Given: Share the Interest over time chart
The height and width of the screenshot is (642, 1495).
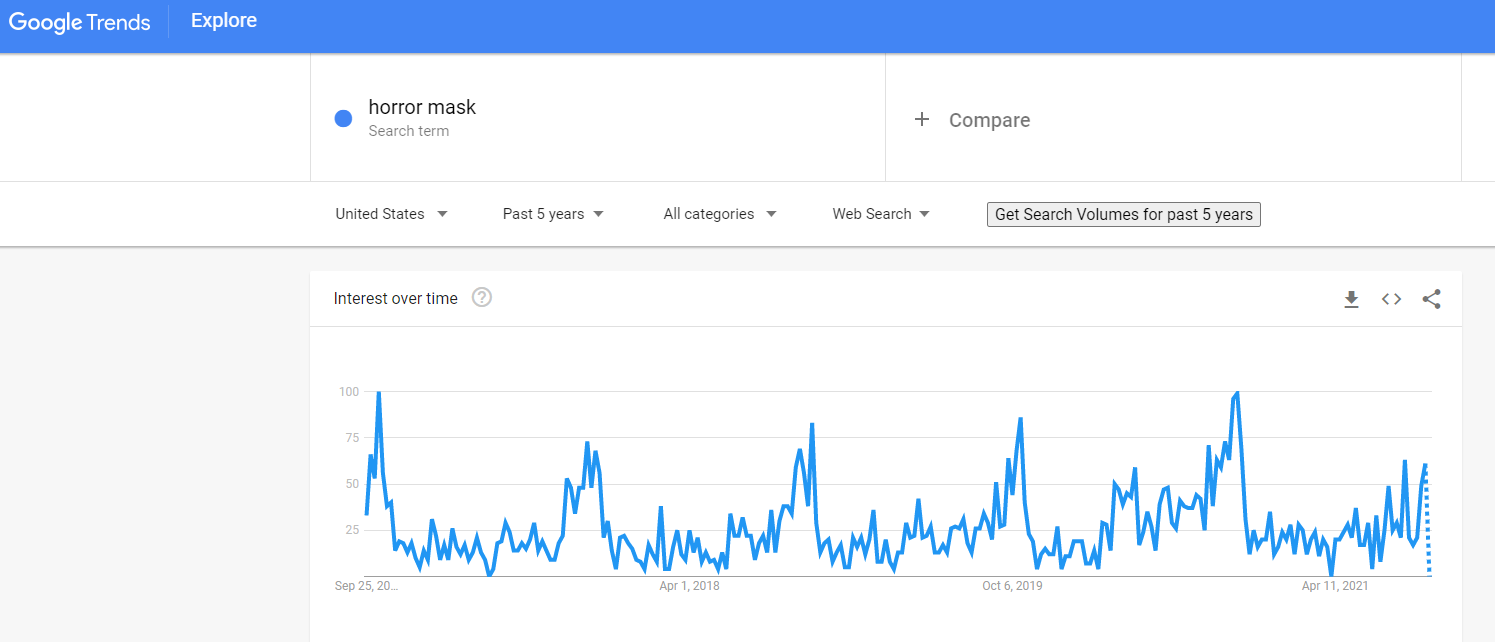Looking at the screenshot, I should point(1432,299).
